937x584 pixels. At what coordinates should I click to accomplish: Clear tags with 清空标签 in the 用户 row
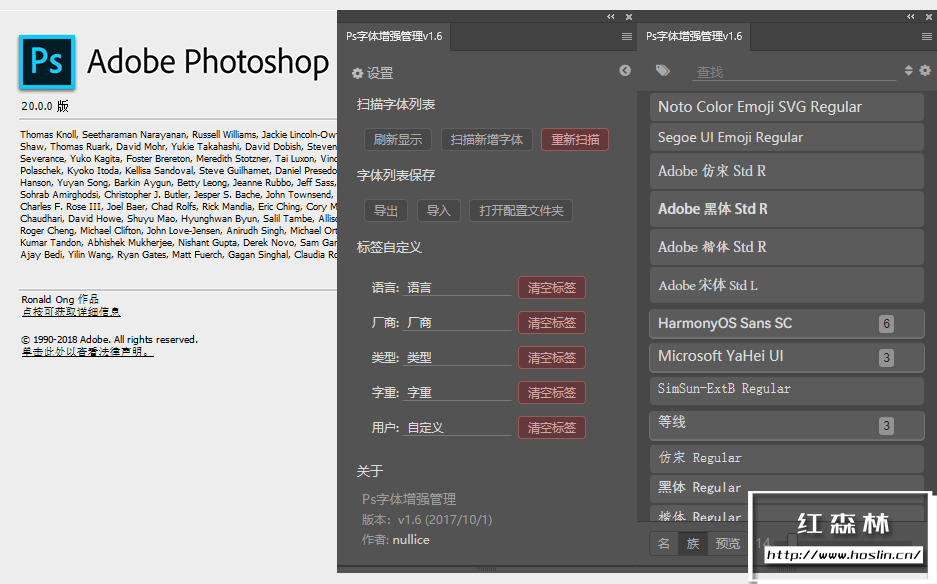(552, 427)
